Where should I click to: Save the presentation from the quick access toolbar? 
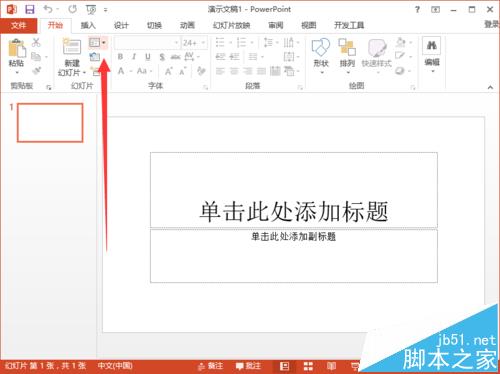(x=30, y=9)
